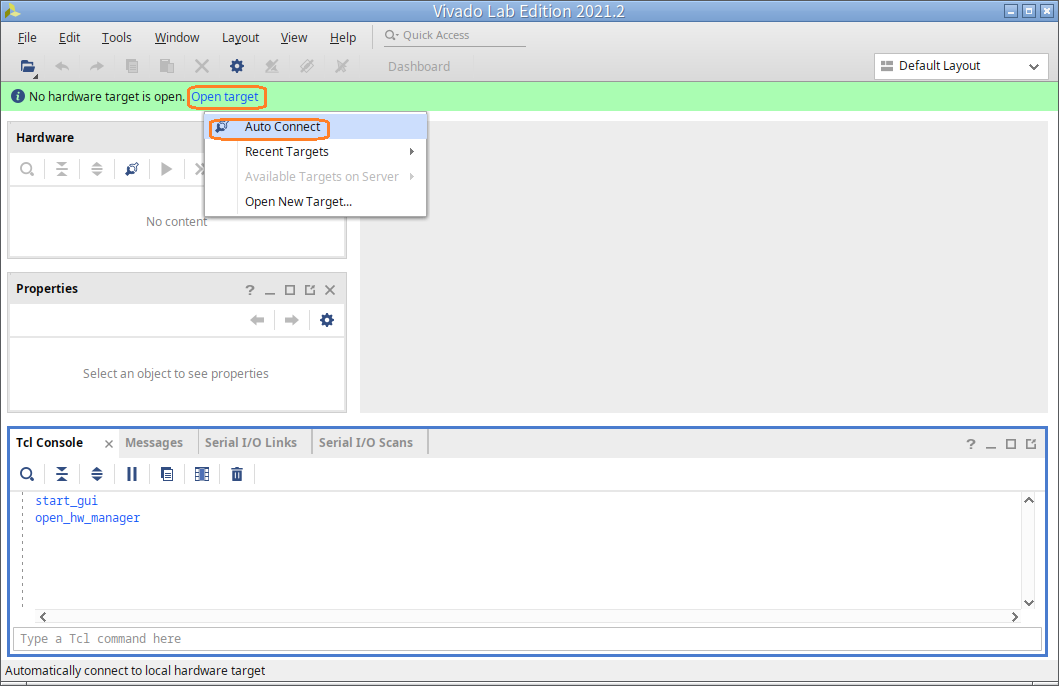
Task: Maximize the Properties panel
Action: (290, 290)
